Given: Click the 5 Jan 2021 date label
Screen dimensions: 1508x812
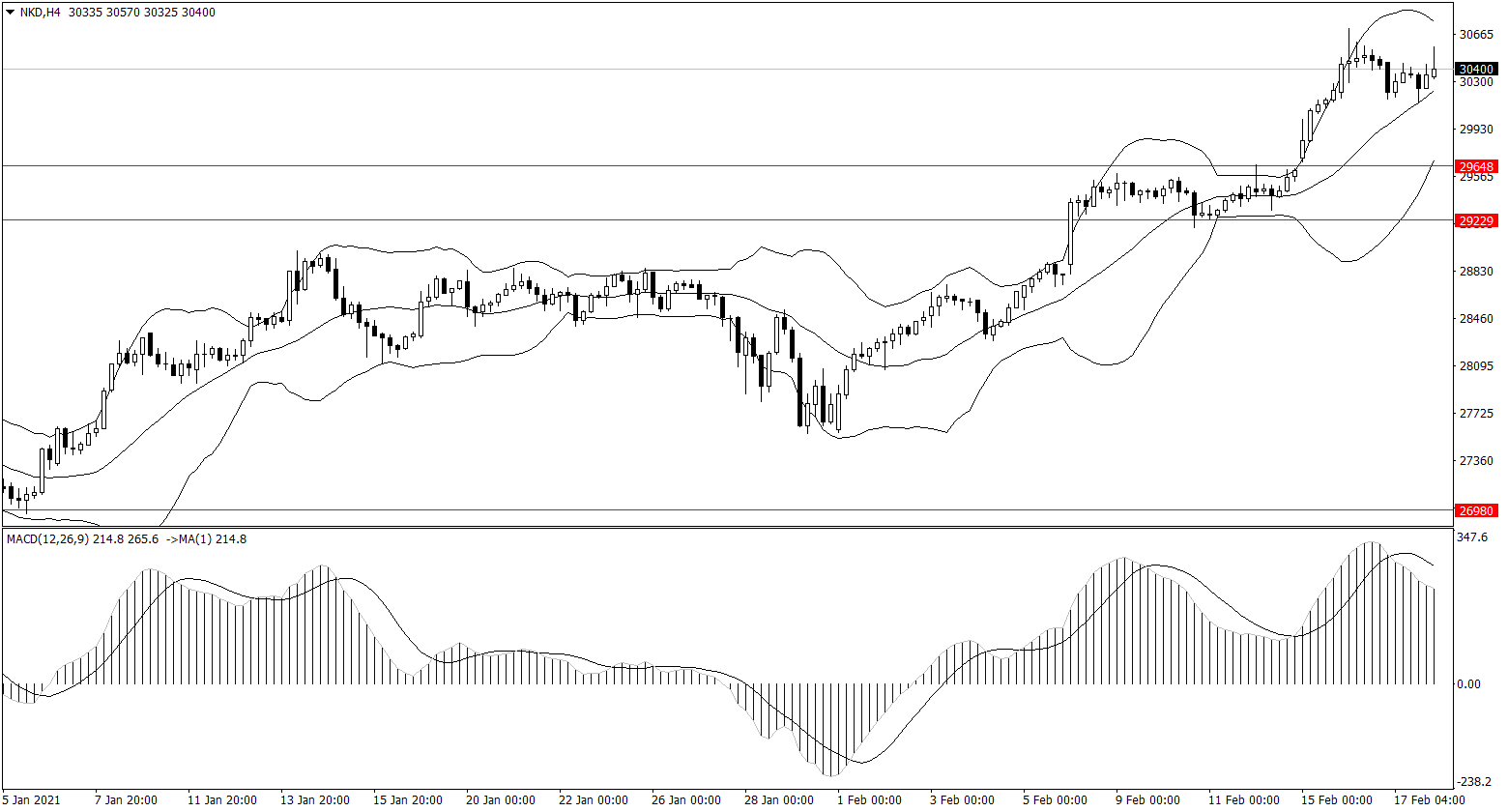Looking at the screenshot, I should pyautogui.click(x=31, y=800).
